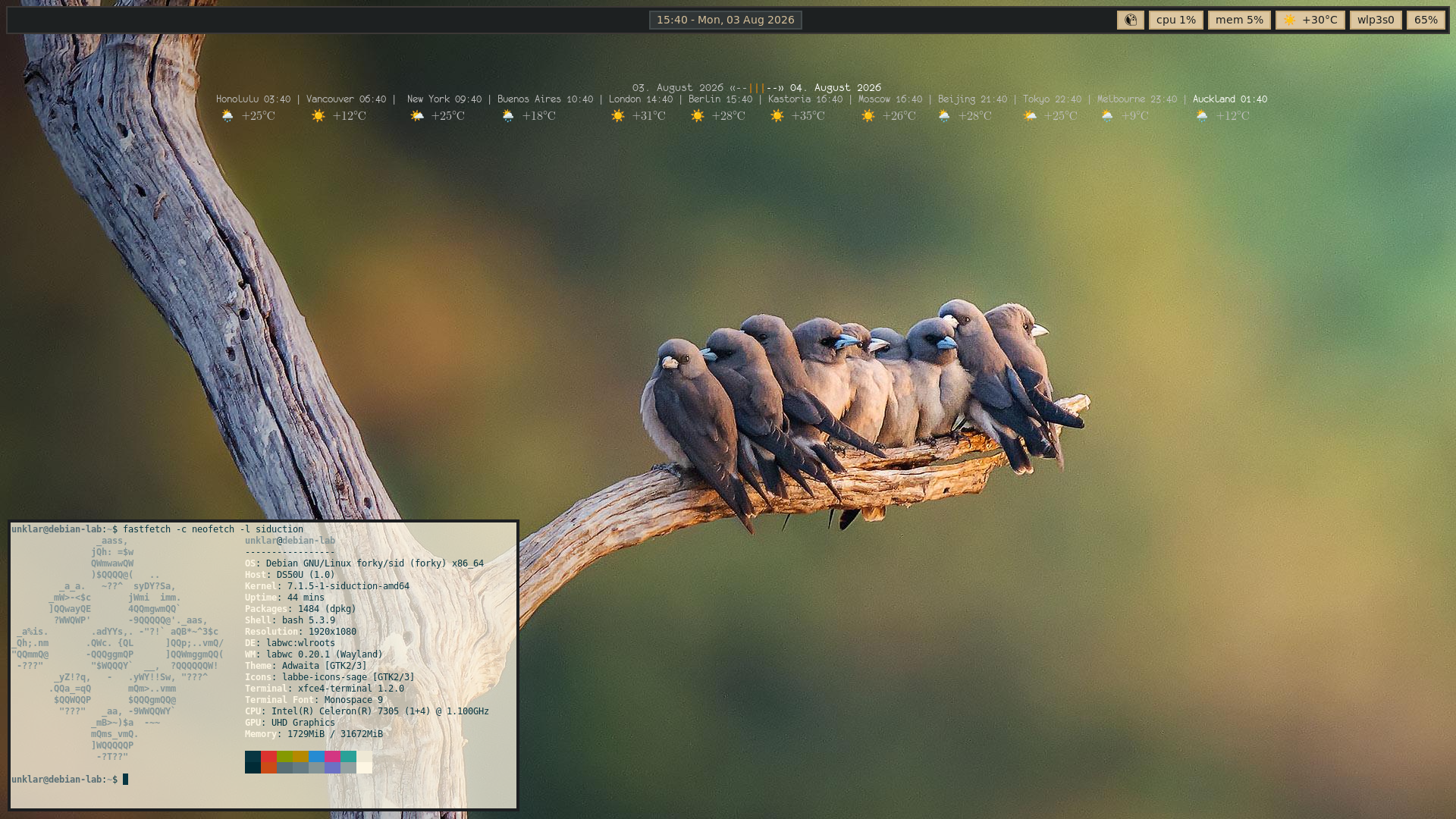Click the Melbourne weather icon beside +9°C
The width and height of the screenshot is (1456, 819).
point(1107,116)
